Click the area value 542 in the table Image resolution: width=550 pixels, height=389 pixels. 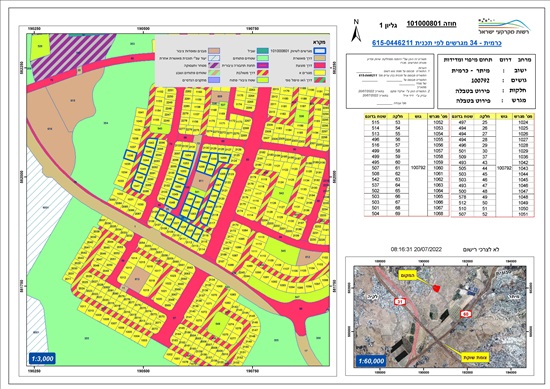point(375,179)
